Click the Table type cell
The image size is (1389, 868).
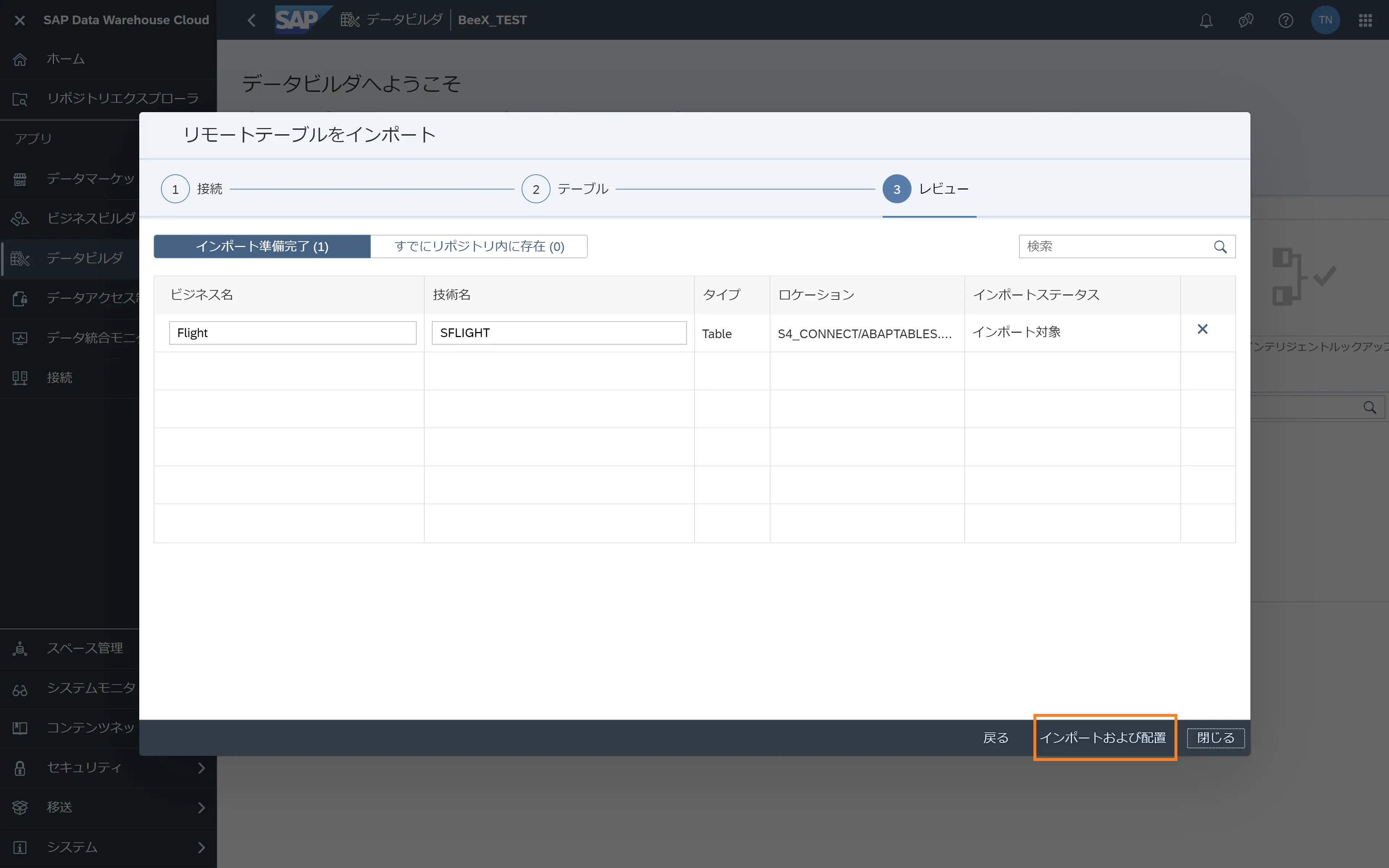pyautogui.click(x=732, y=333)
